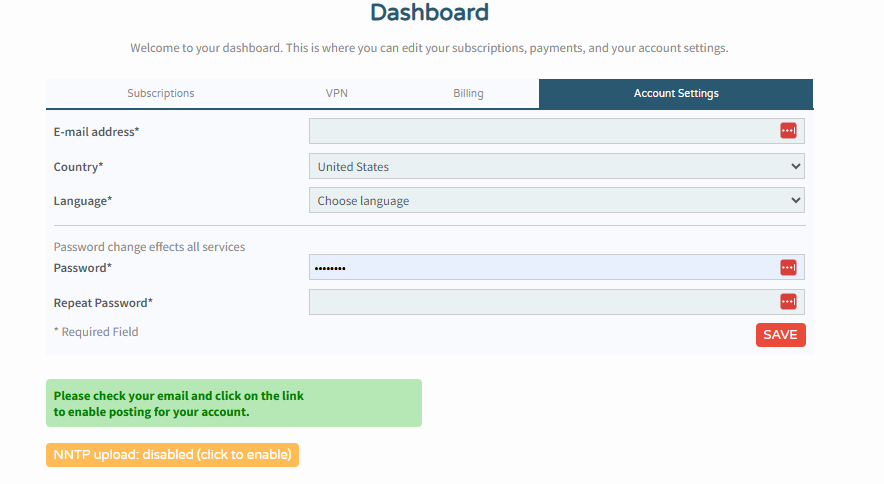
Task: Click the Country dropdown chevron arrow
Action: pyautogui.click(x=795, y=166)
